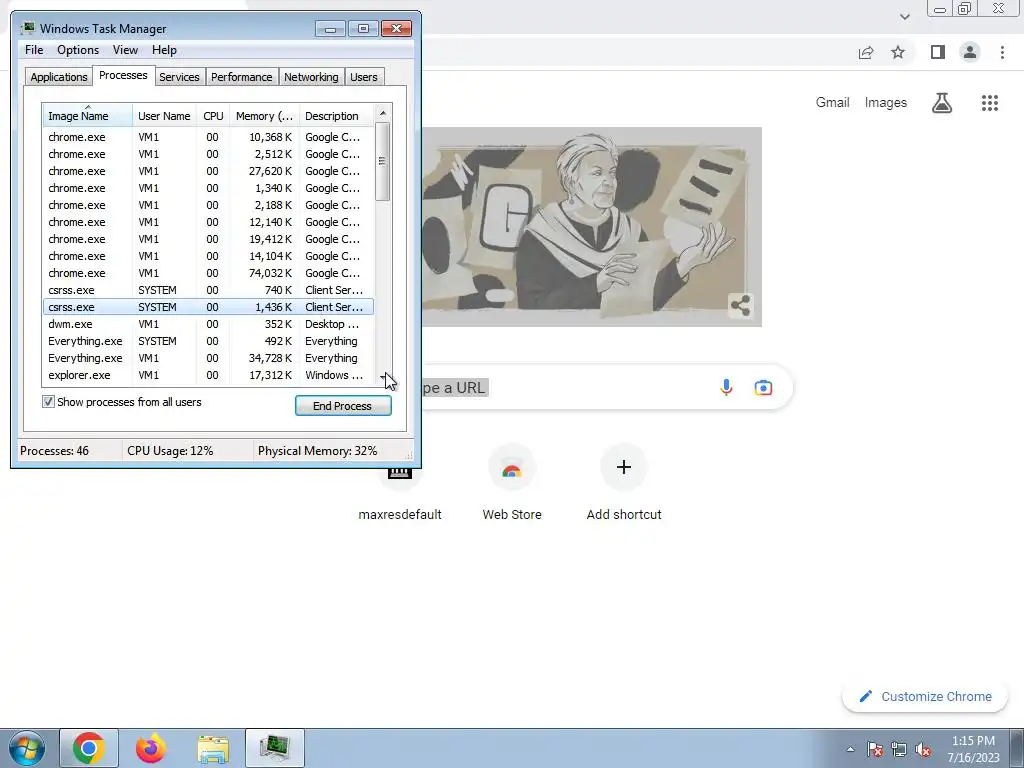1024x768 pixels.
Task: Open Chrome three-dot menu
Action: pos(1002,52)
